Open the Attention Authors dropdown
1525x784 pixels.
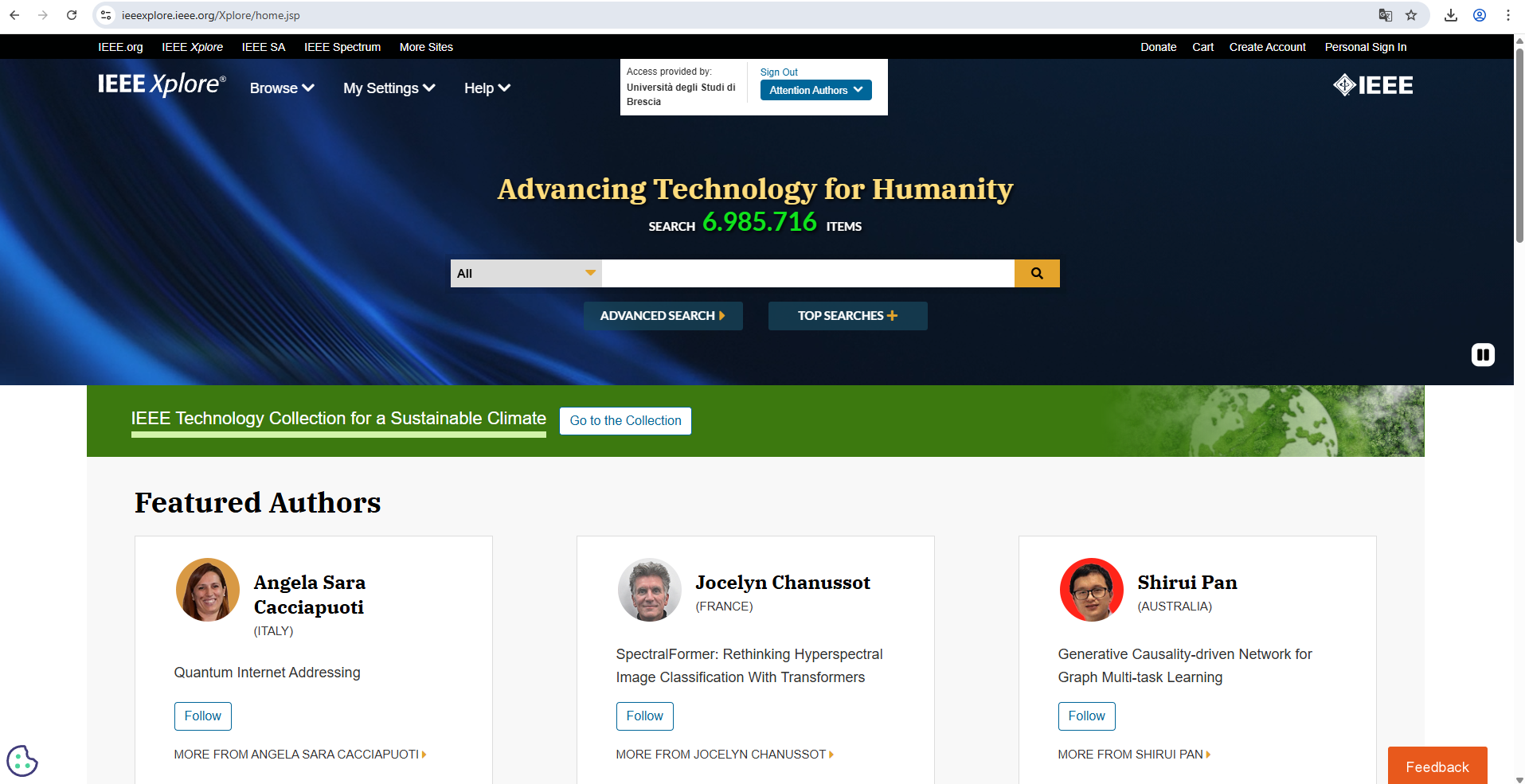coord(815,90)
